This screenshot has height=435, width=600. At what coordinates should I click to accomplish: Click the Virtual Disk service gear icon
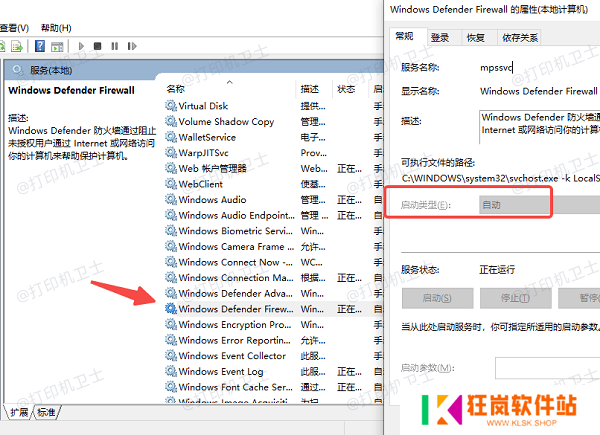(171, 106)
